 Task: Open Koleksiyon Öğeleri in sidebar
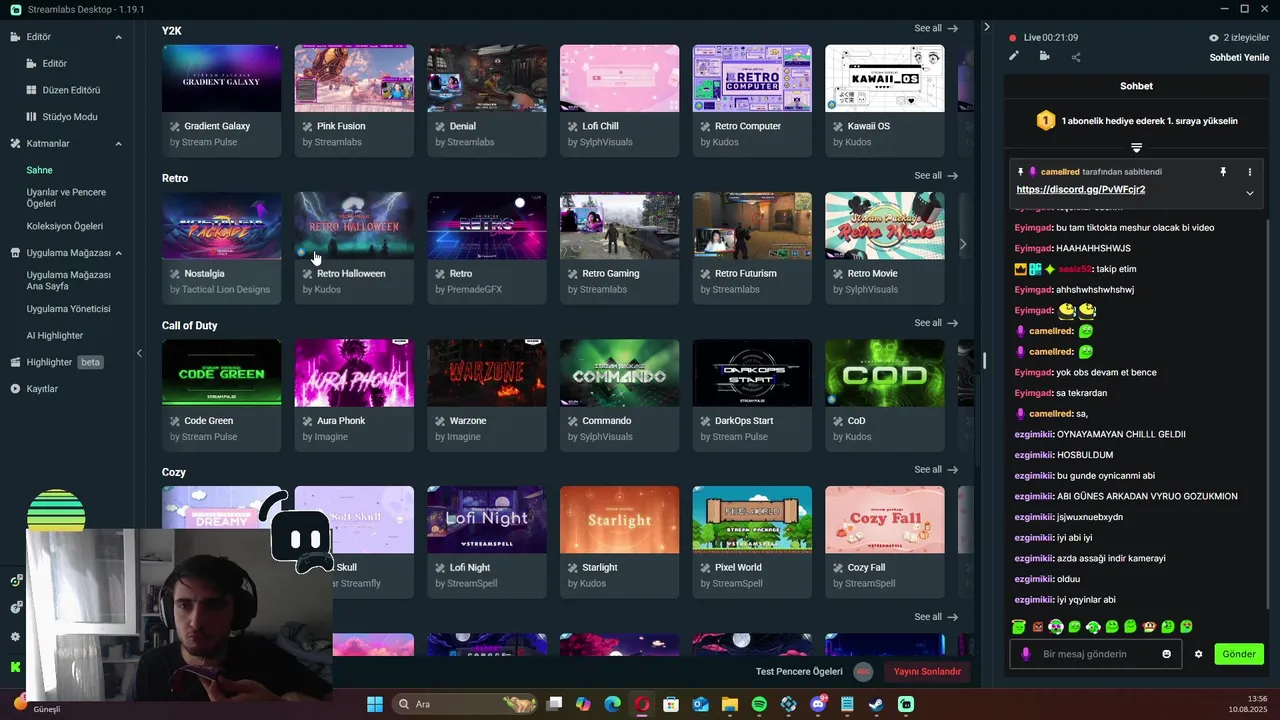click(65, 226)
